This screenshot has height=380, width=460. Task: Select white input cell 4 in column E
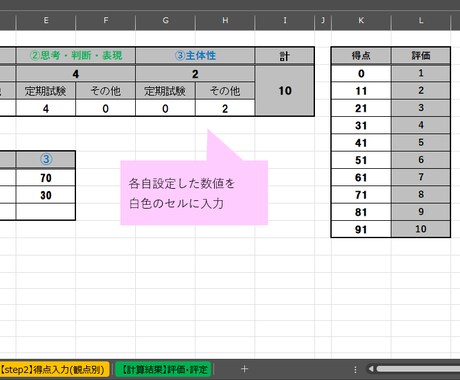(x=46, y=108)
